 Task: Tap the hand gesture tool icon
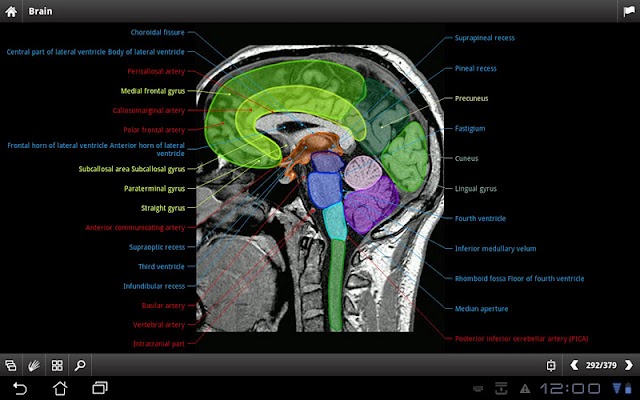tap(34, 365)
